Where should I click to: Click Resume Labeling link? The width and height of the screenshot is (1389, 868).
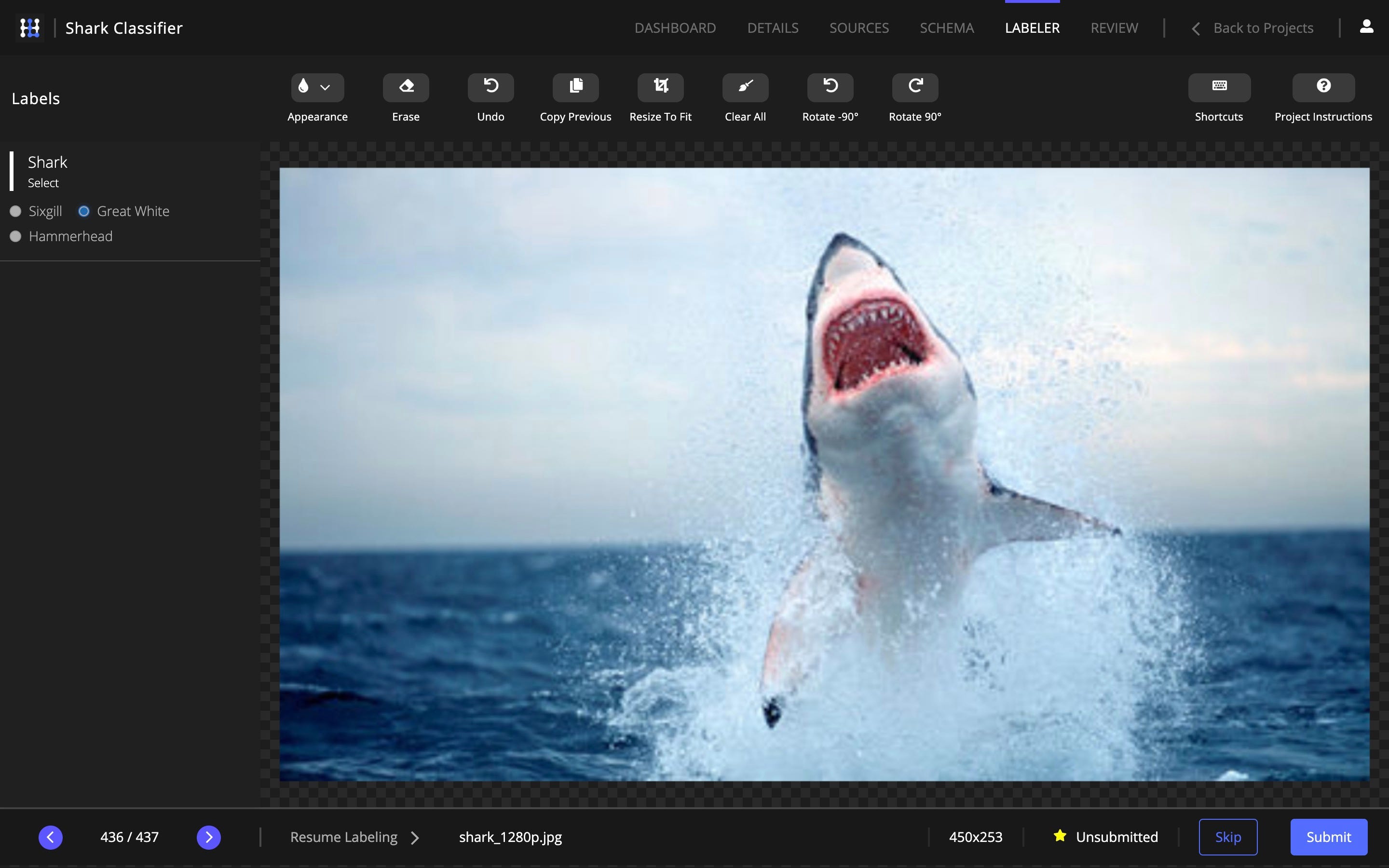pos(343,837)
